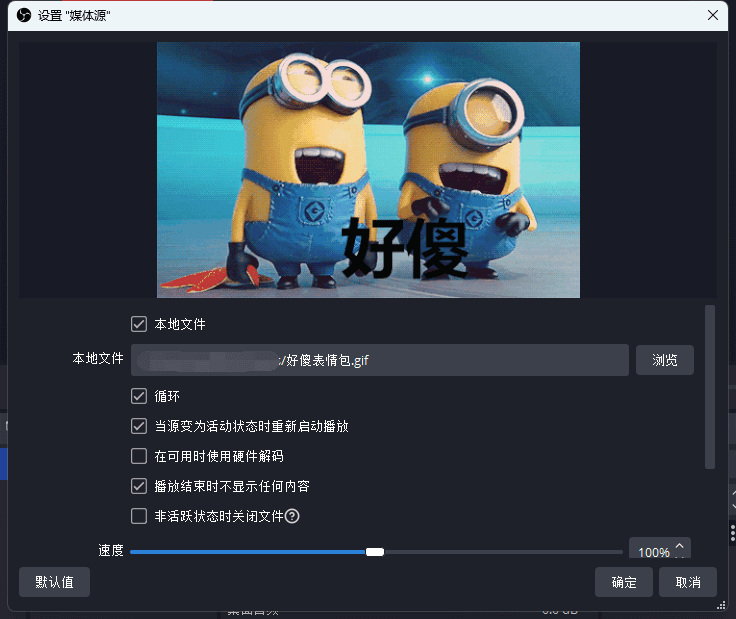Image resolution: width=736 pixels, height=619 pixels.
Task: Toggle 当源变为活动状态时重新启动播放 checkbox
Action: (x=139, y=426)
